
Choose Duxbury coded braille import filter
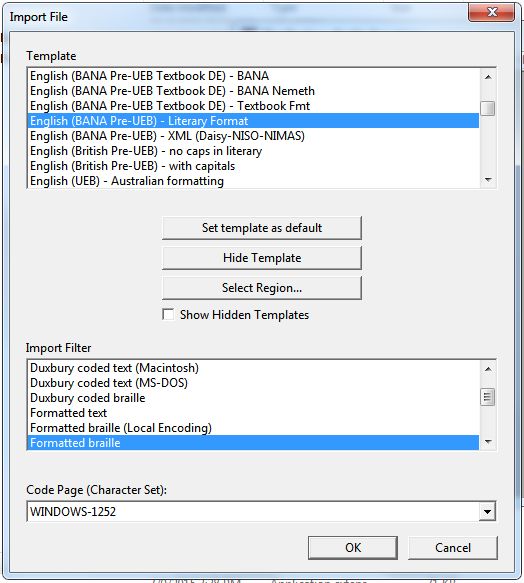253,398
